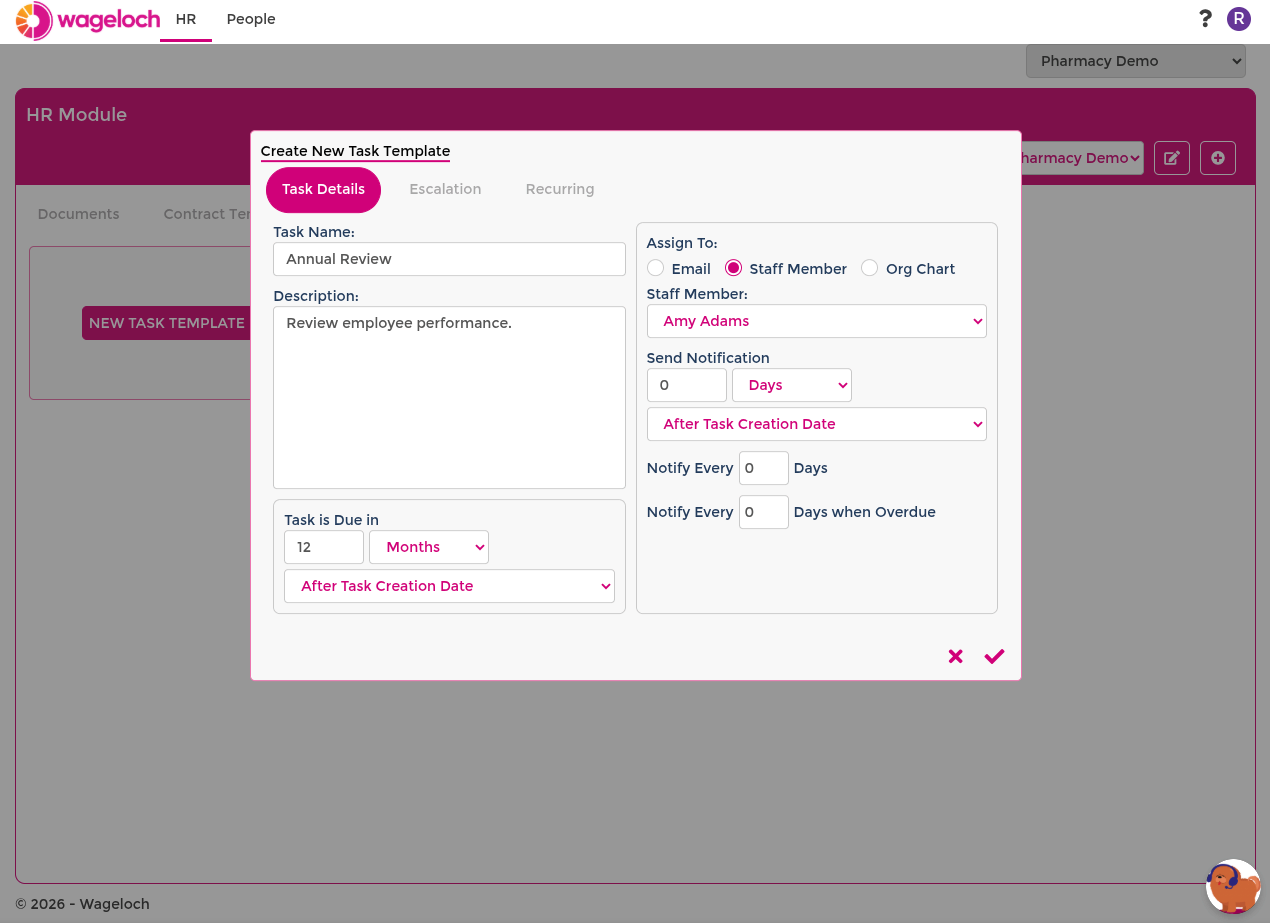Click the Notify Every Days when Overdue field
This screenshot has height=923, width=1270.
click(764, 512)
